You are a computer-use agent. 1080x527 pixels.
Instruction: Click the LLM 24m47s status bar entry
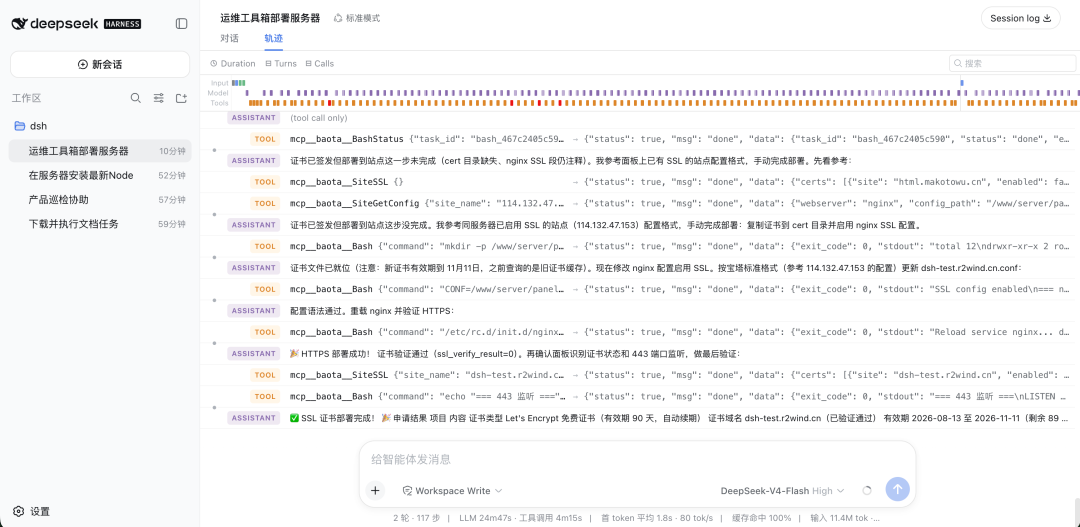pyautogui.click(x=521, y=518)
